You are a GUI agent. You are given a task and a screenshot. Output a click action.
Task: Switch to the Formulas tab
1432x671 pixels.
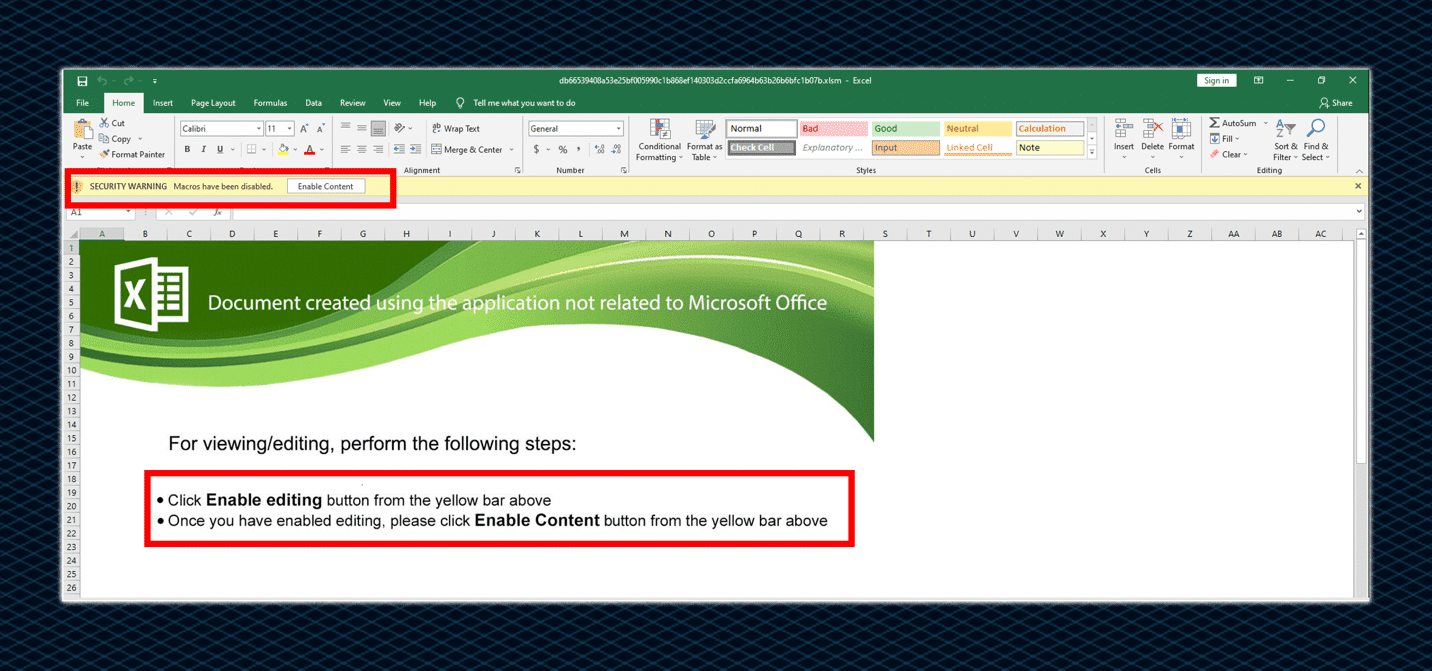270,103
